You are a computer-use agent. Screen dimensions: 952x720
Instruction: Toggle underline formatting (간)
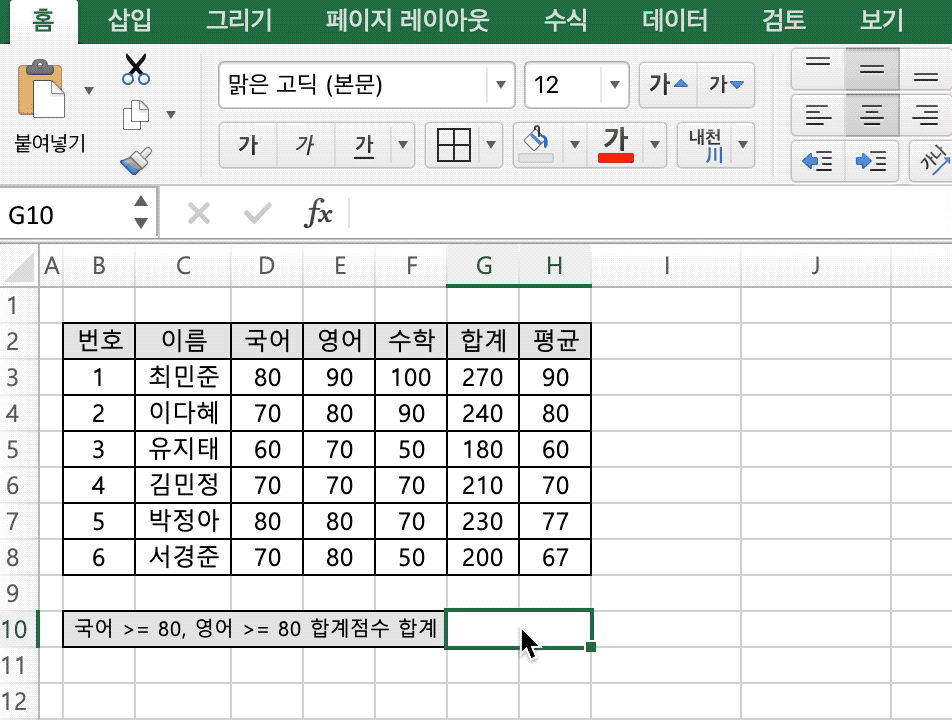click(366, 145)
